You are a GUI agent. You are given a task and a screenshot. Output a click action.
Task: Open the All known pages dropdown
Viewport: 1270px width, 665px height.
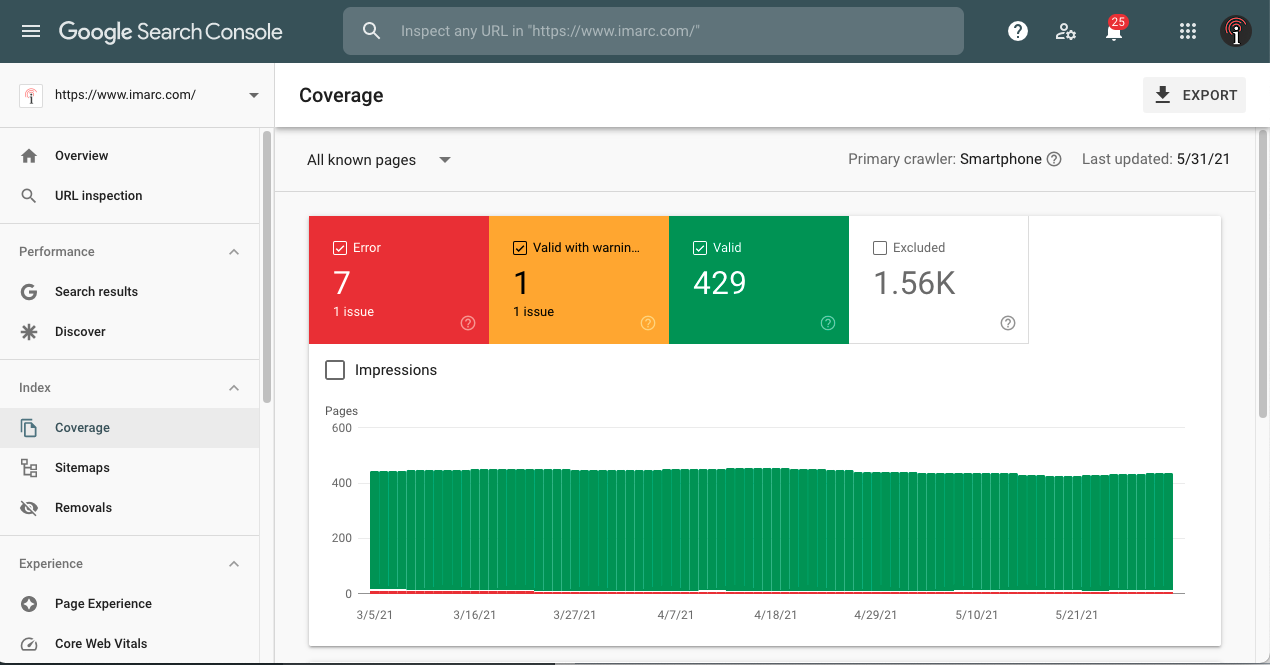point(380,160)
